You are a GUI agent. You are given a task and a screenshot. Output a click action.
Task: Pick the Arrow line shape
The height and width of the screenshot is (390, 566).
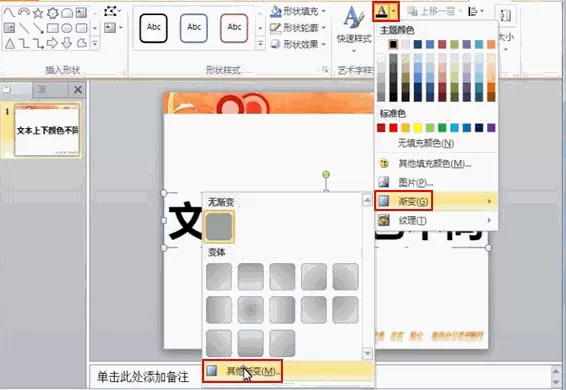(x=38, y=28)
